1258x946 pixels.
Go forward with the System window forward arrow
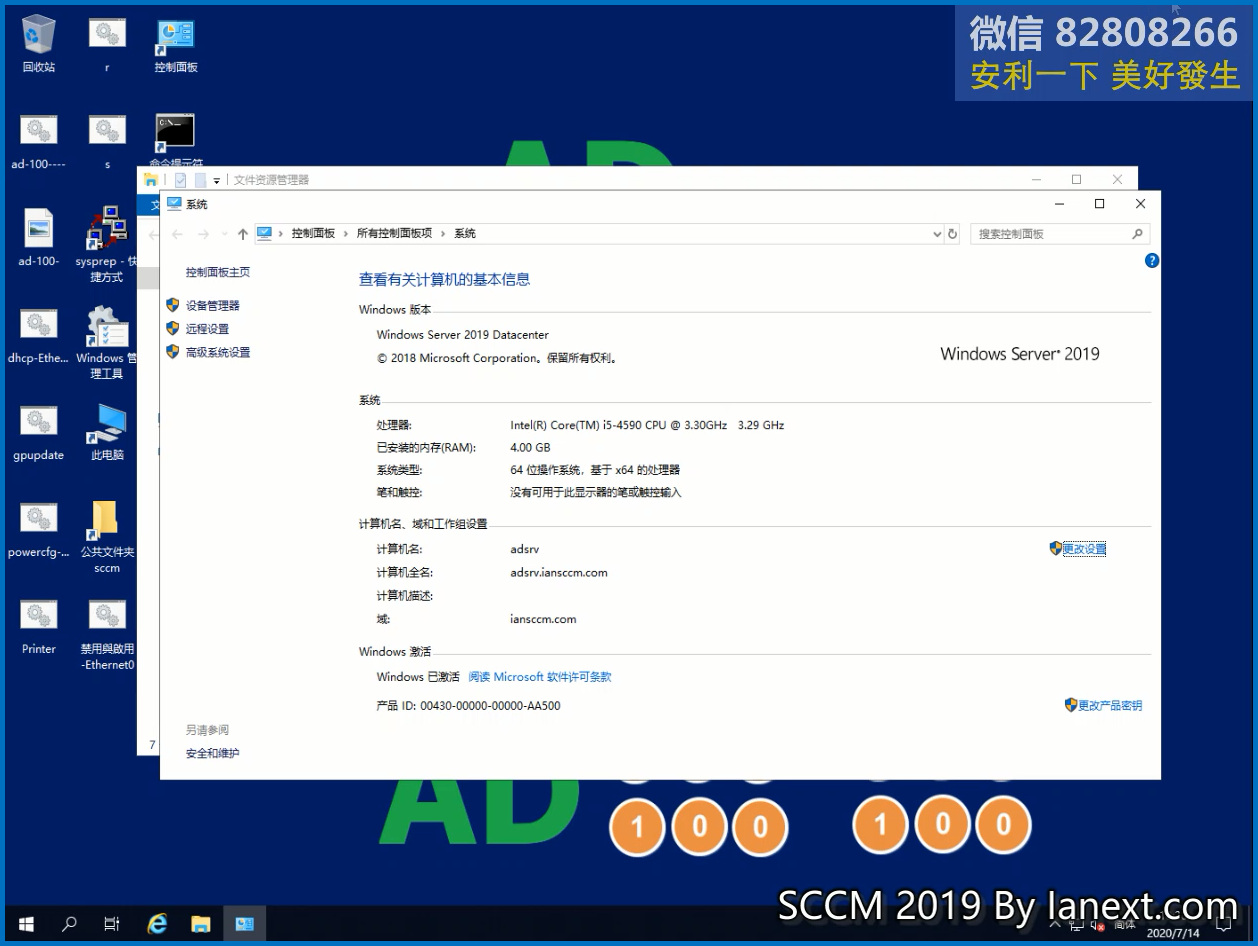tap(204, 234)
